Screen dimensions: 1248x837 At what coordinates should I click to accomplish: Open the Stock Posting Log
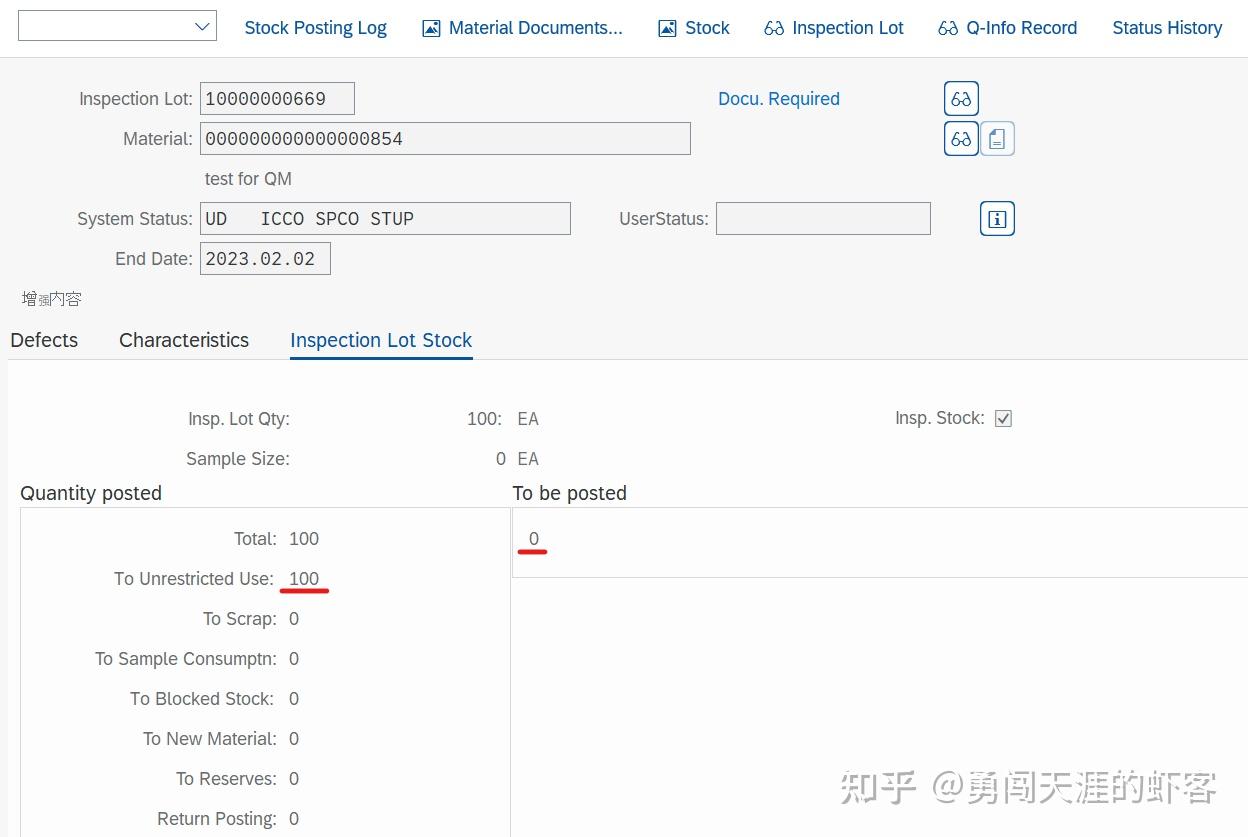[315, 27]
